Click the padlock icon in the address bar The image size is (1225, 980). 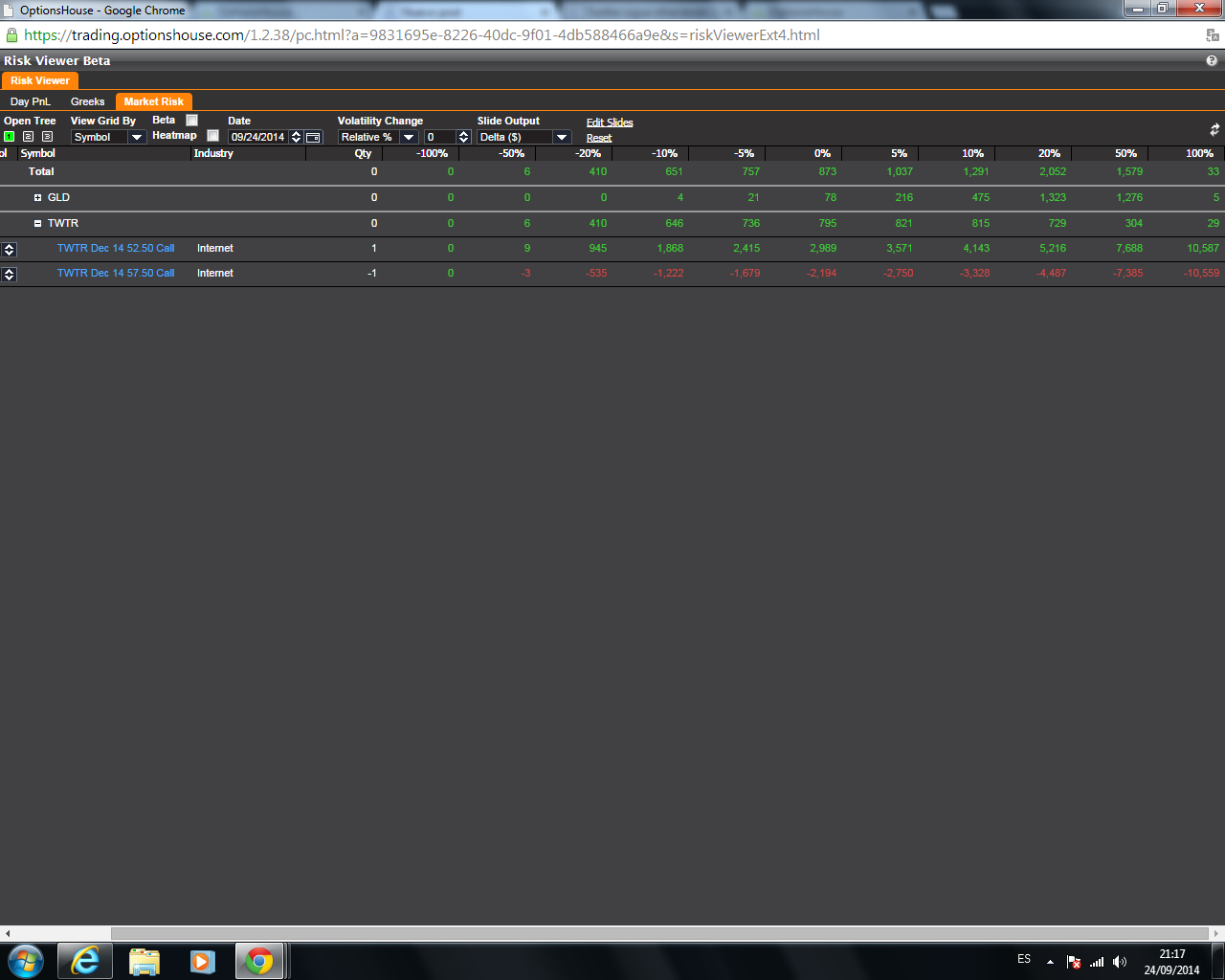11,35
